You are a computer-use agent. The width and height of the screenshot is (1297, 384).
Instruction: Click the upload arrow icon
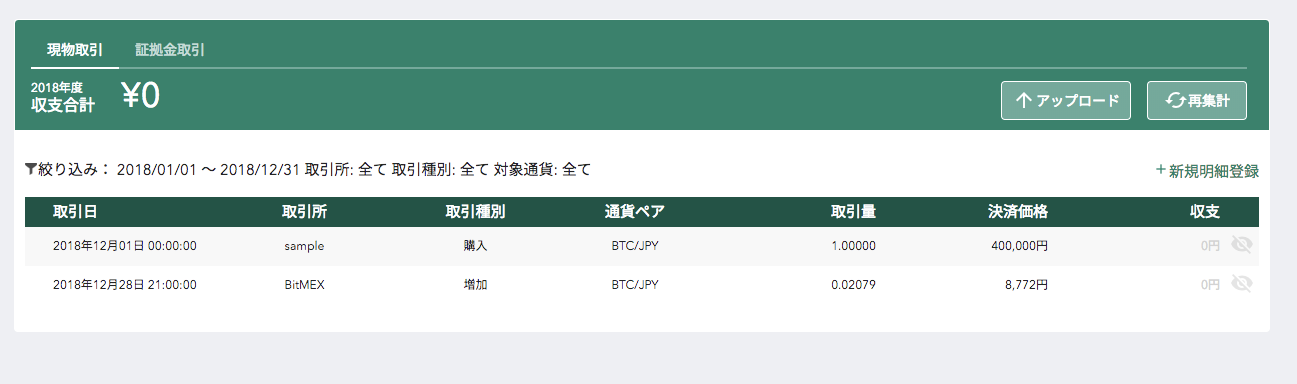tap(1023, 101)
